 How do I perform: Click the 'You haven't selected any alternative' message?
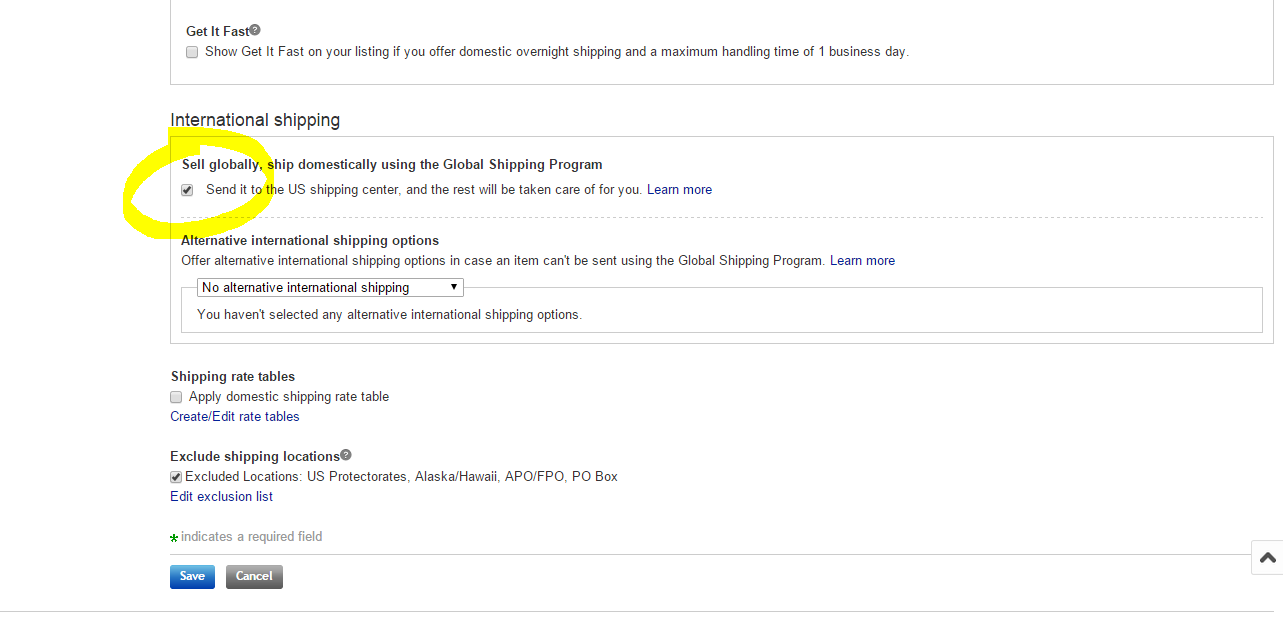(x=389, y=314)
